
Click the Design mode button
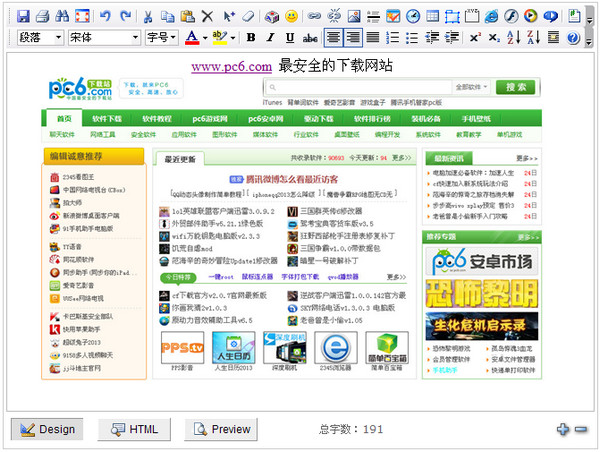coord(47,429)
